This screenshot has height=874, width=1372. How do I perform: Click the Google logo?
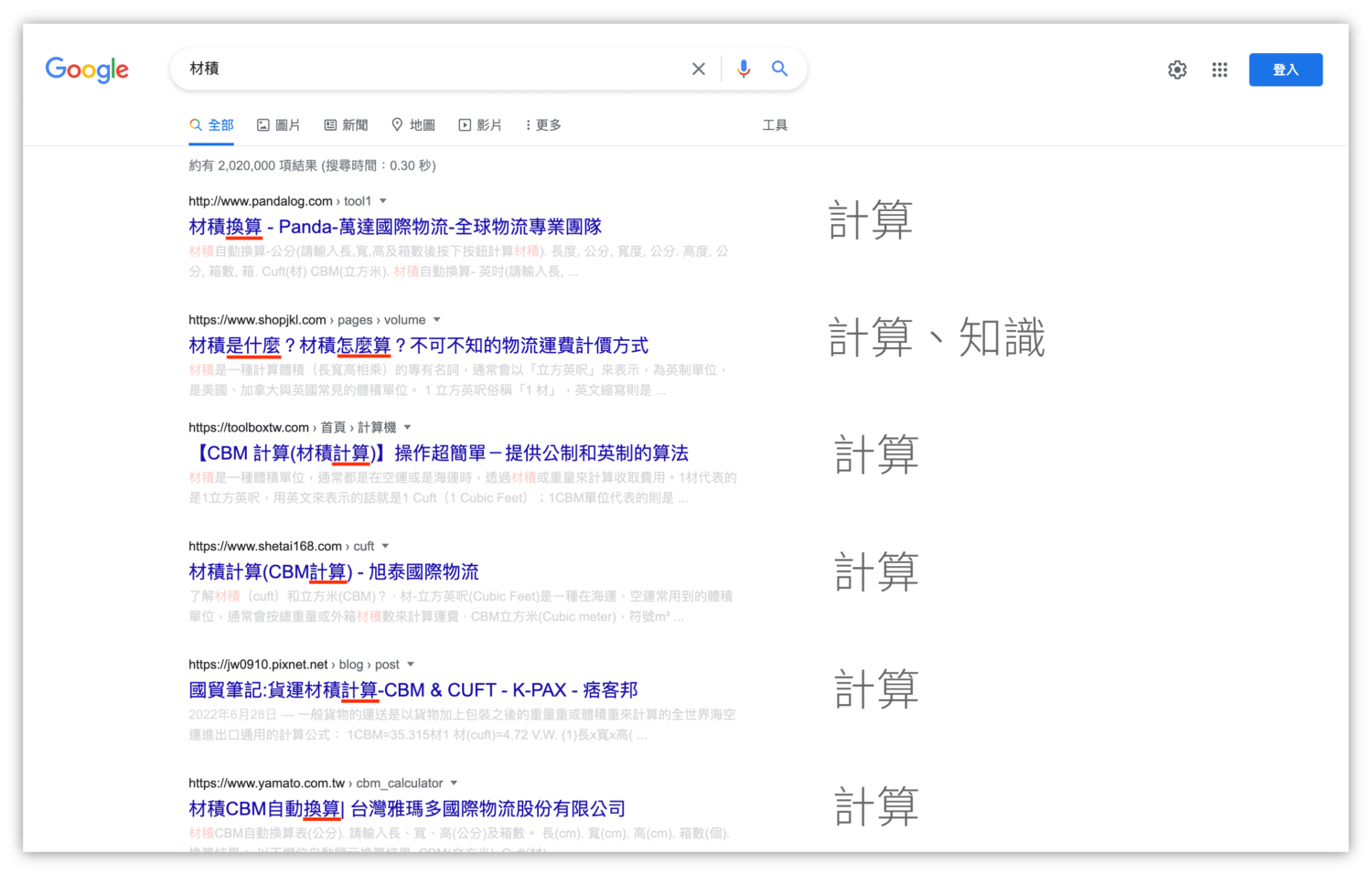coord(87,69)
